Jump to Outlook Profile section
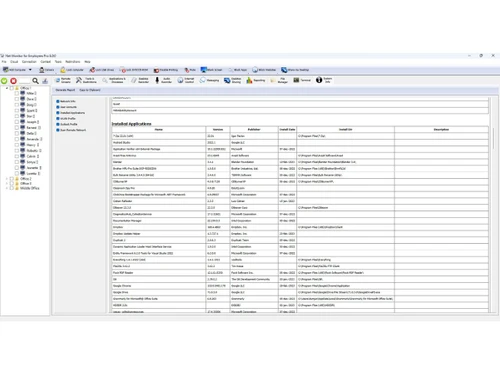Image resolution: width=500 pixels, height=375 pixels. point(67,124)
